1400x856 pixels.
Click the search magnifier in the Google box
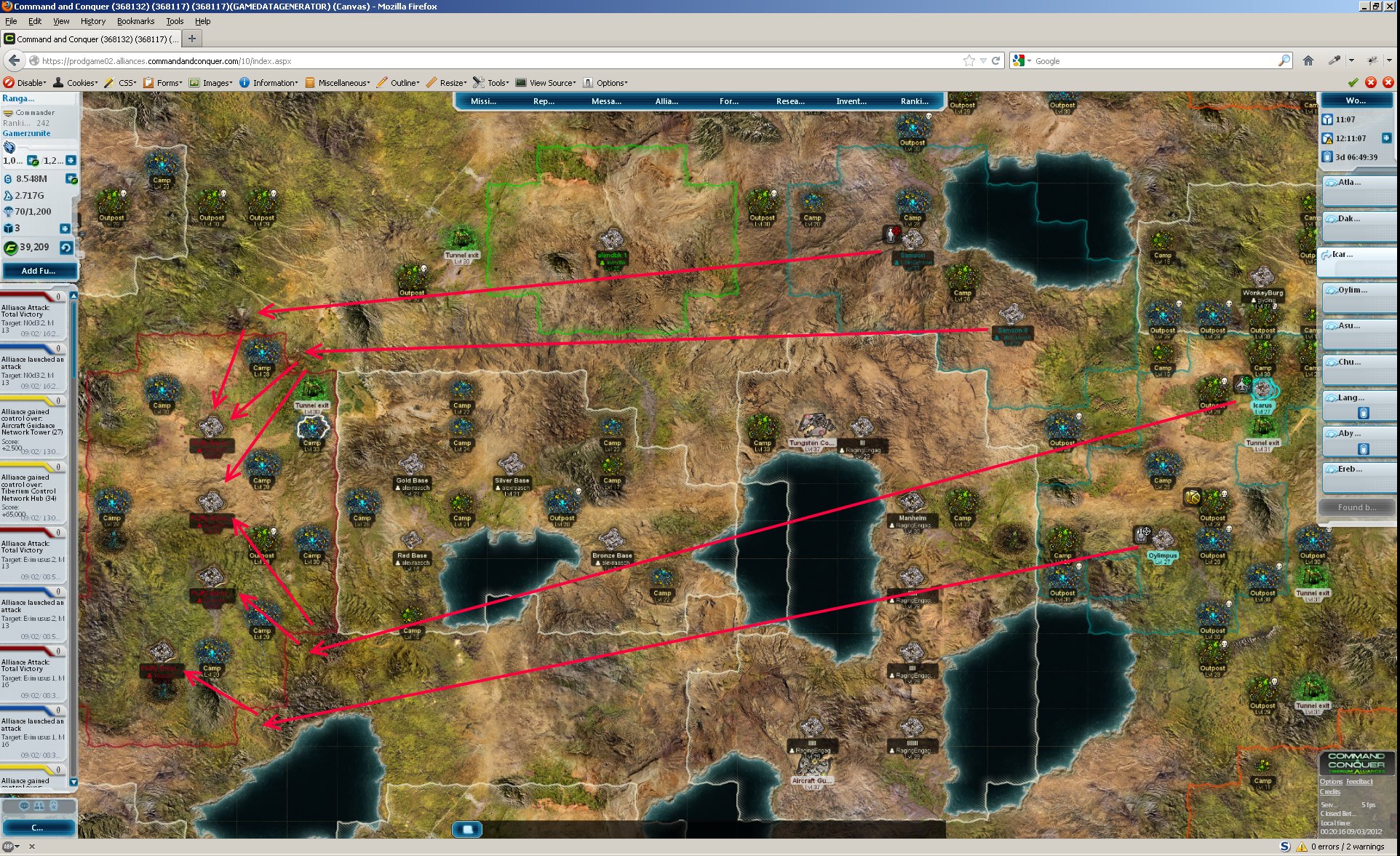1284,60
